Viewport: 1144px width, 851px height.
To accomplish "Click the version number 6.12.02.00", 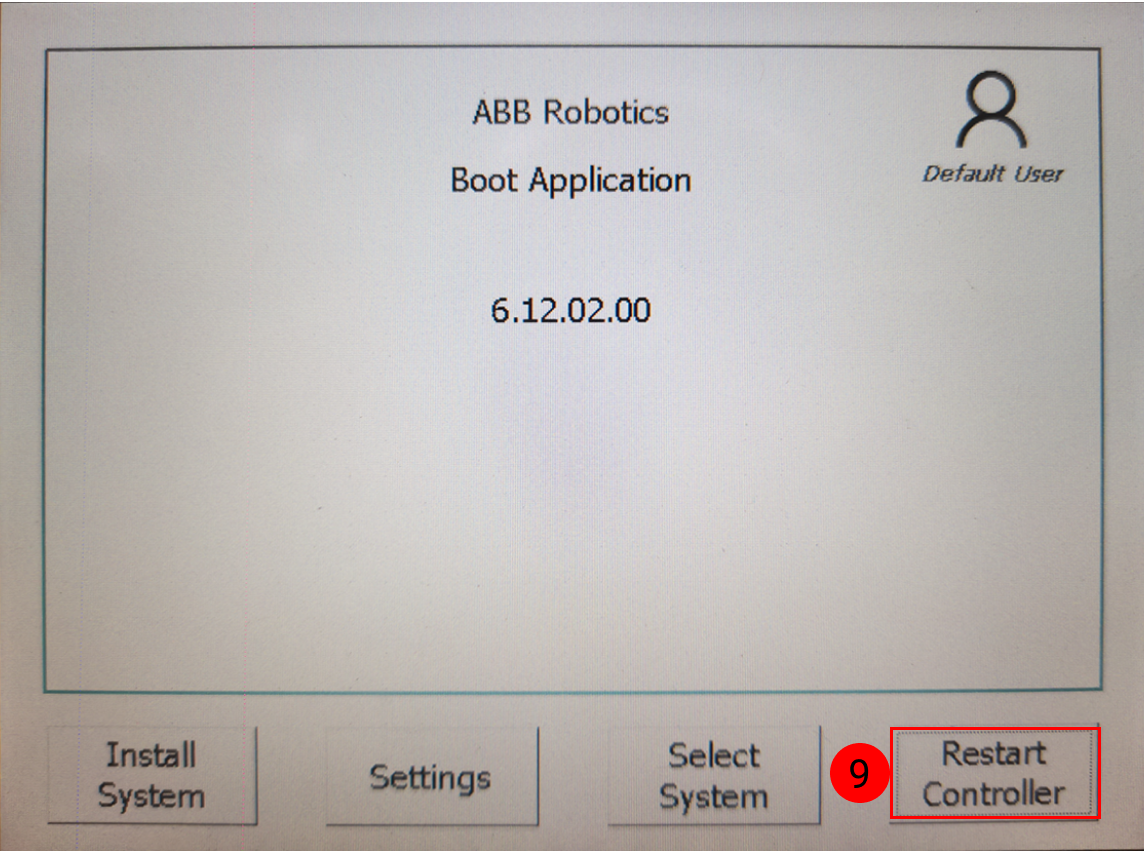I will (571, 311).
